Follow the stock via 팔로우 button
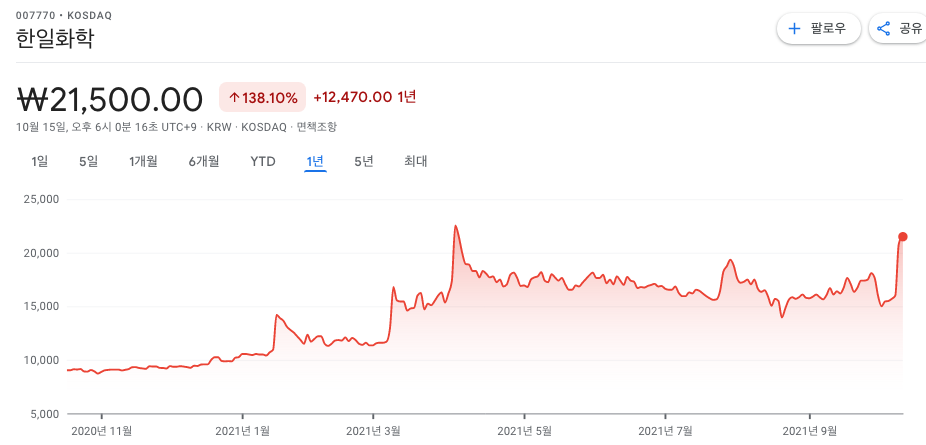 pyautogui.click(x=819, y=28)
